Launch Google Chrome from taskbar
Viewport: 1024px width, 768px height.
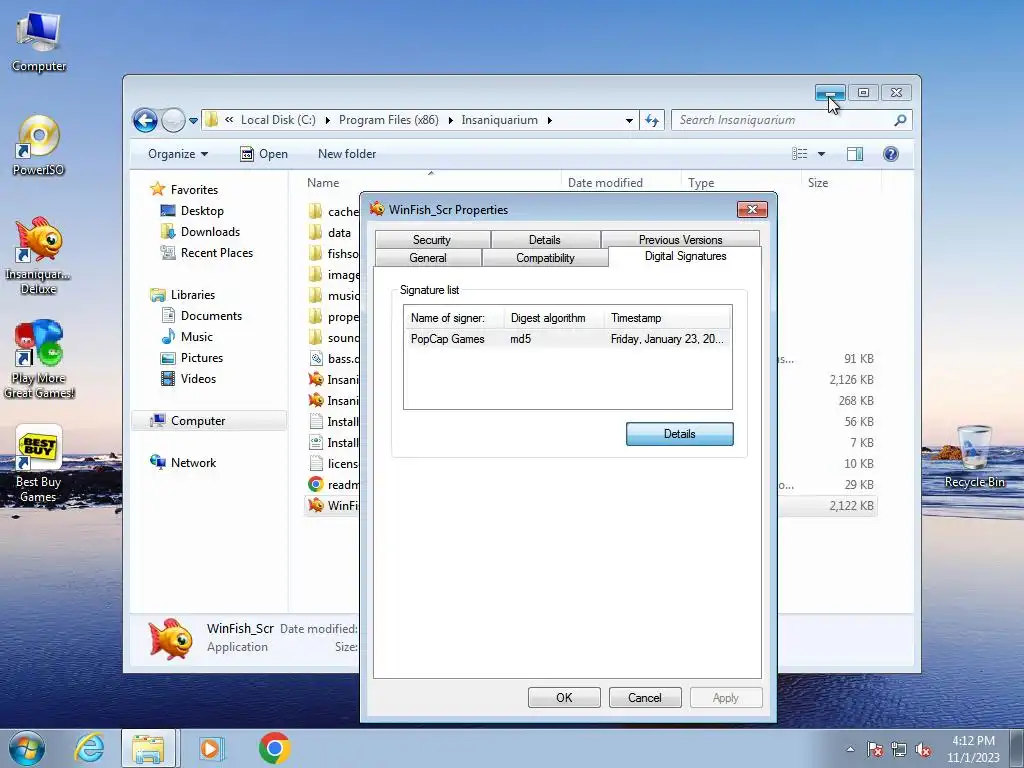coord(274,748)
